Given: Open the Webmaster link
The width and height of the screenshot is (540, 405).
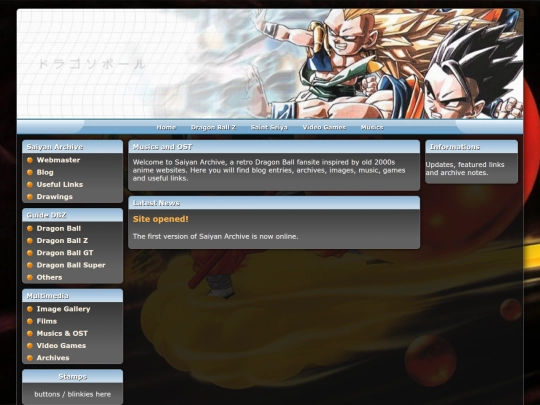Looking at the screenshot, I should coord(58,160).
